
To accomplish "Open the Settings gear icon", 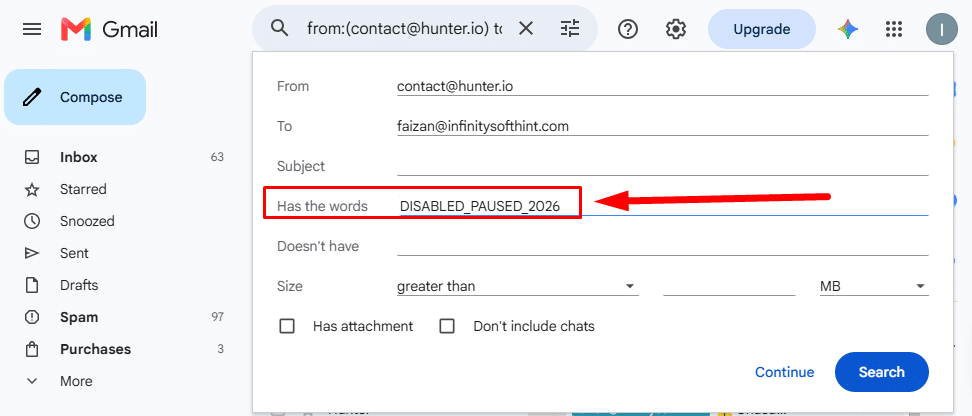I will (x=675, y=29).
